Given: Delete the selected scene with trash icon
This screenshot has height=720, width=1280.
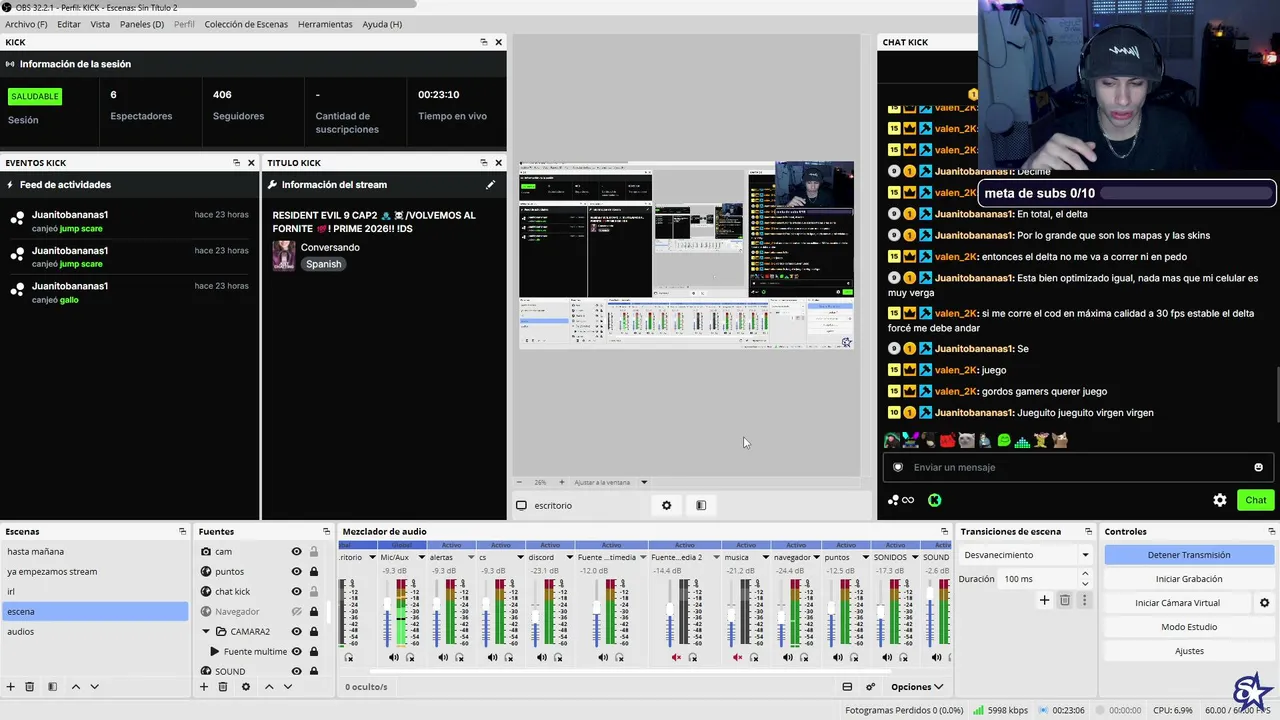Looking at the screenshot, I should coord(30,687).
